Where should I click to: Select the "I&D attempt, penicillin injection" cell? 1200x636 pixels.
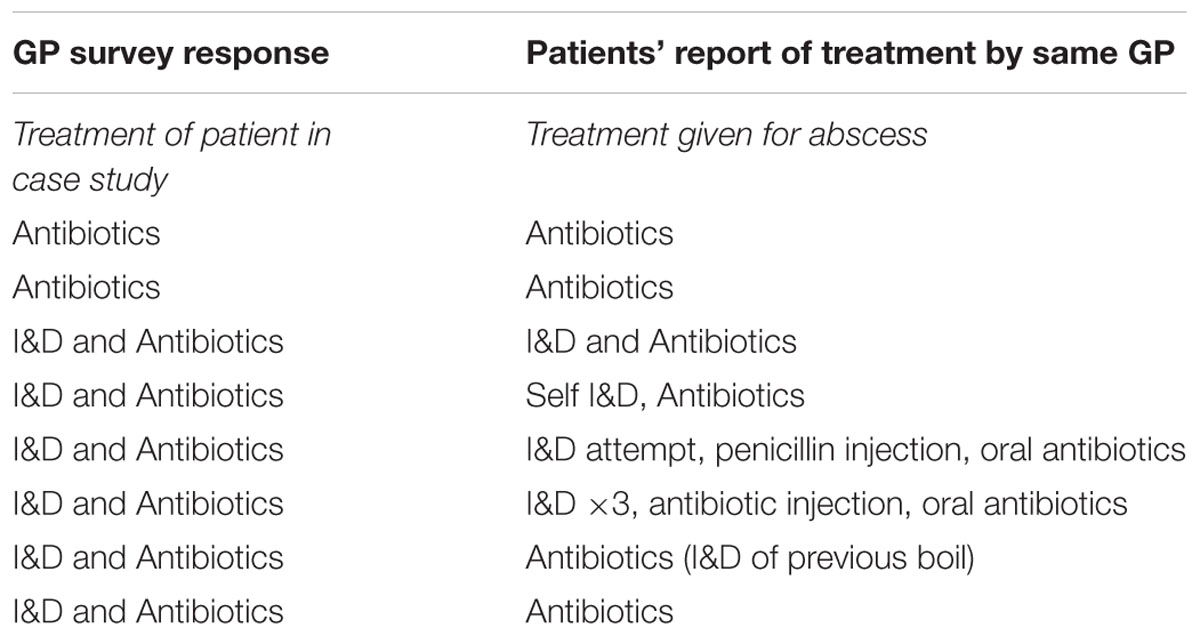pyautogui.click(x=855, y=449)
